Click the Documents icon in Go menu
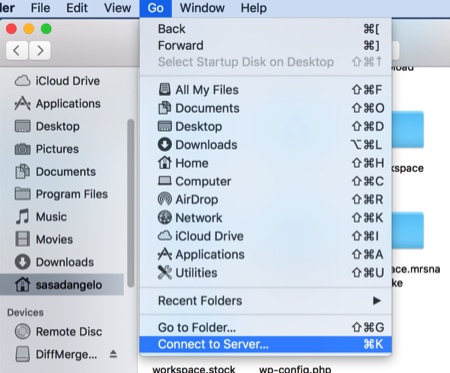The height and width of the screenshot is (373, 450). [x=165, y=108]
